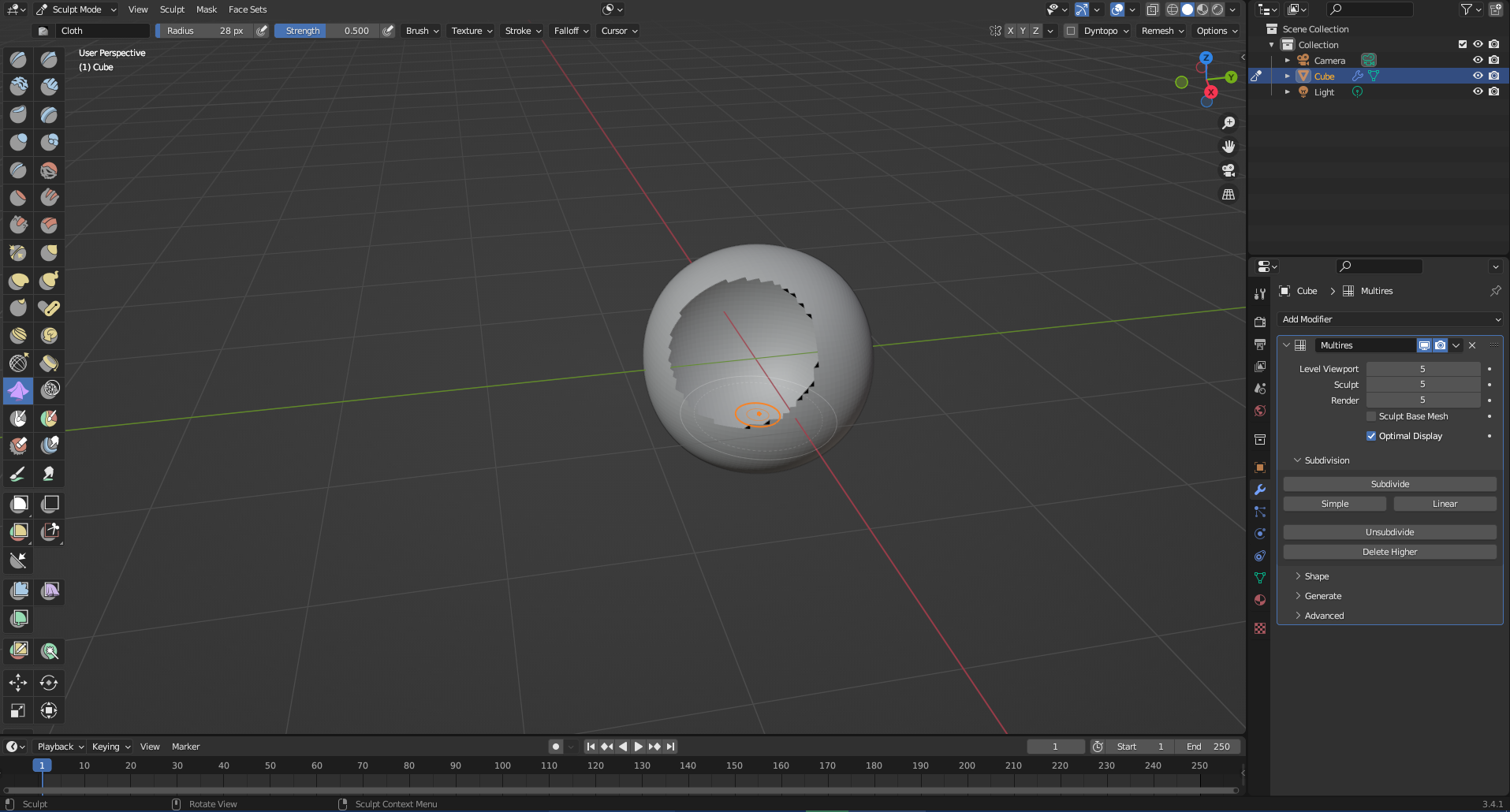Open the Brush settings dropdown
Viewport: 1510px width, 812px height.
click(423, 31)
